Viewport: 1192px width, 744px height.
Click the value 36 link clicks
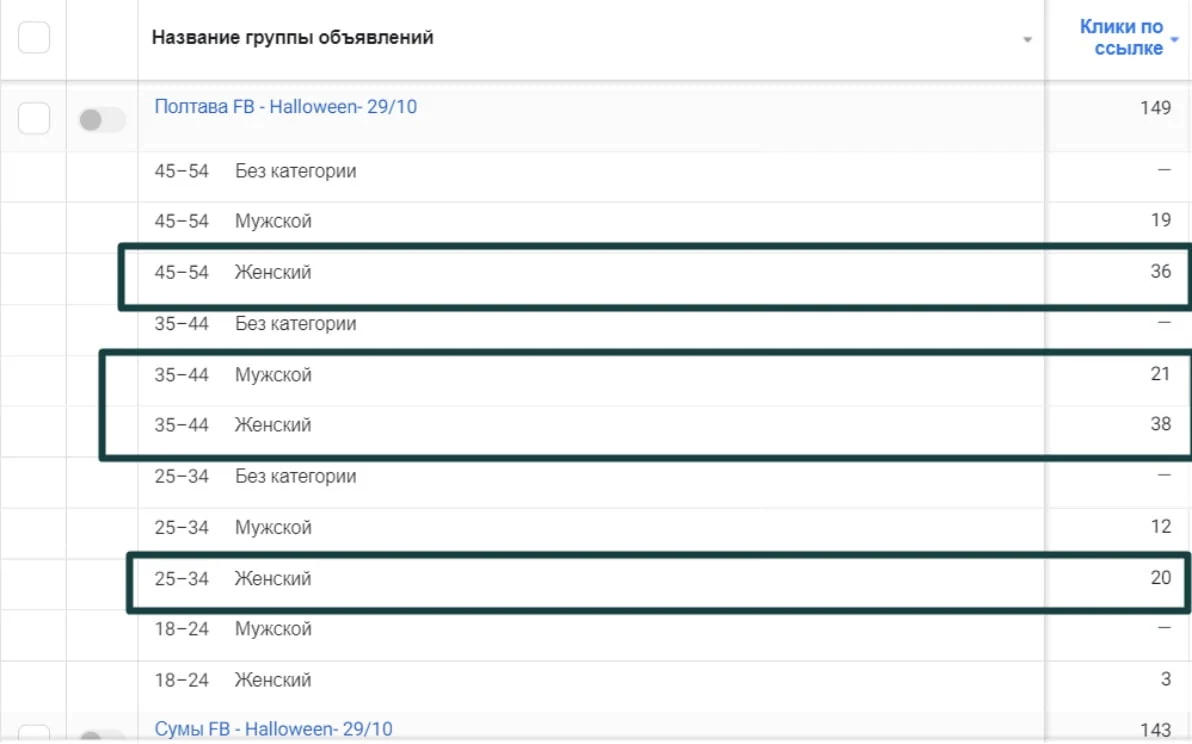1161,271
